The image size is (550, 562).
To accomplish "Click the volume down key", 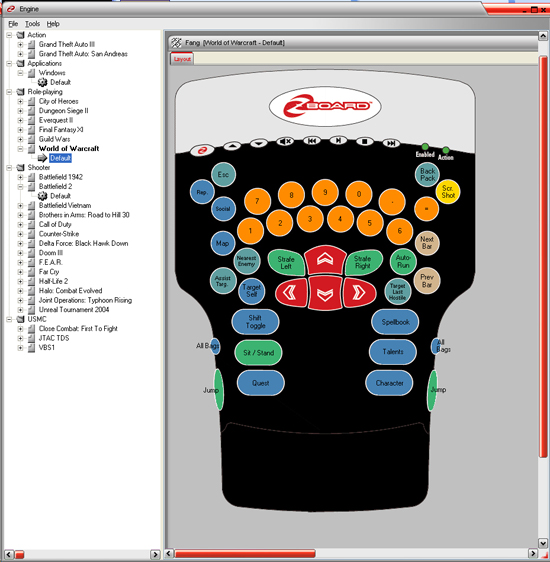I will click(259, 144).
